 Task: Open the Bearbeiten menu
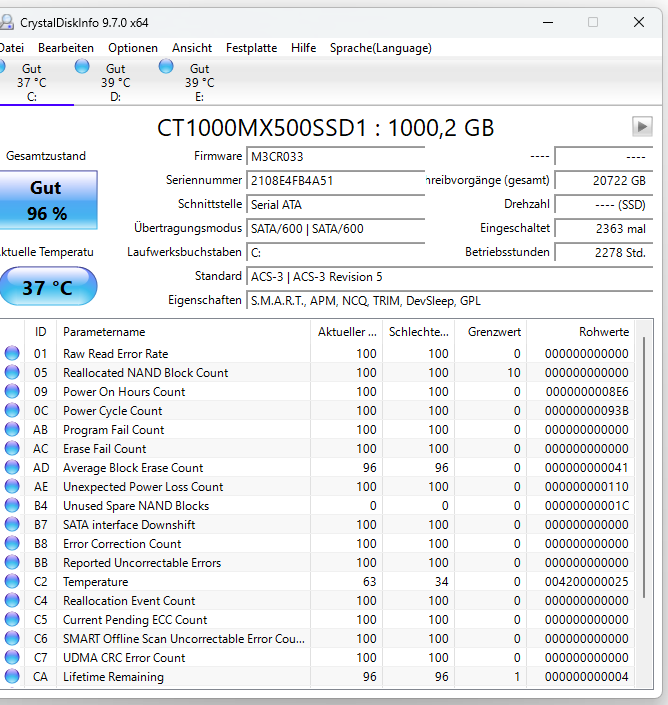pyautogui.click(x=66, y=48)
